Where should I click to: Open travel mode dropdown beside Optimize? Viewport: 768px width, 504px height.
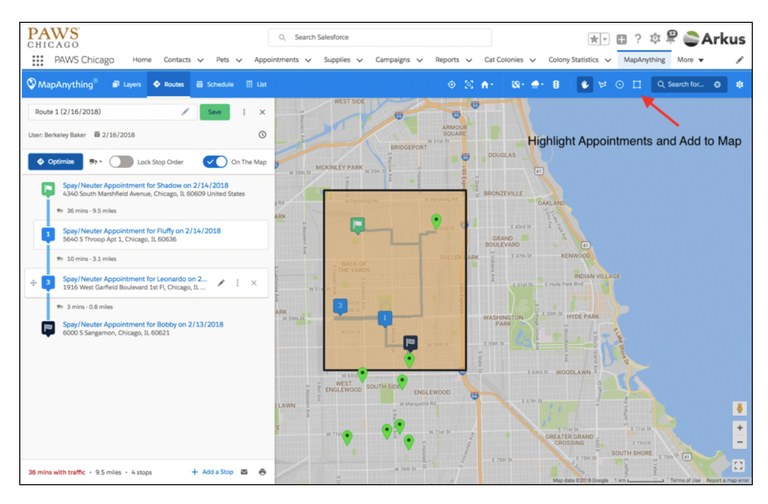coord(96,161)
